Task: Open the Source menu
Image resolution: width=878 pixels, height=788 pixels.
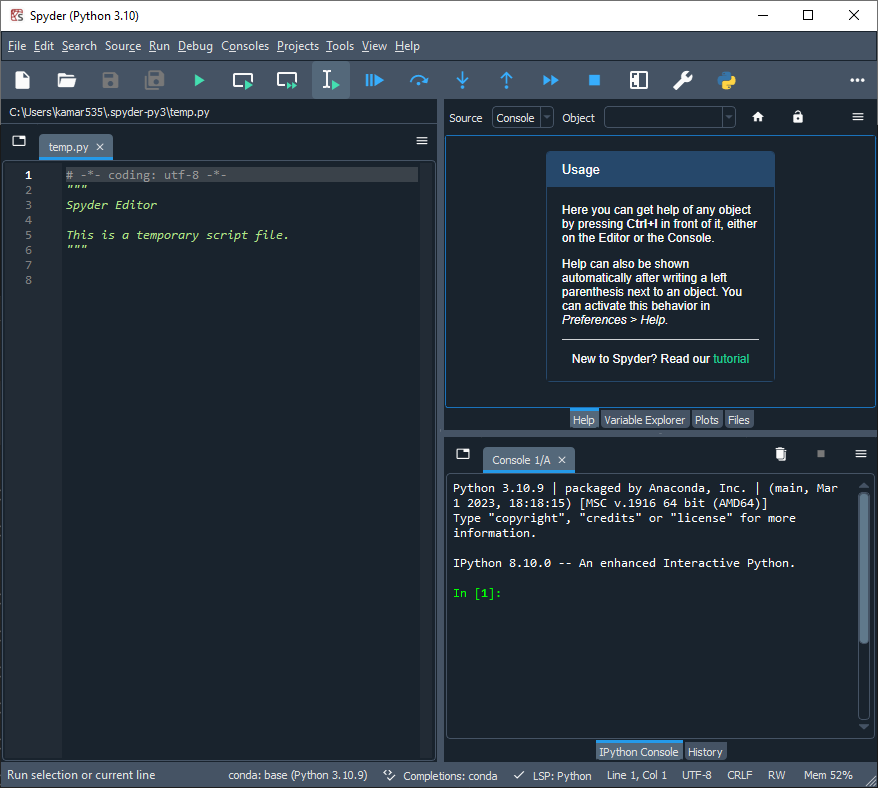Action: [123, 46]
